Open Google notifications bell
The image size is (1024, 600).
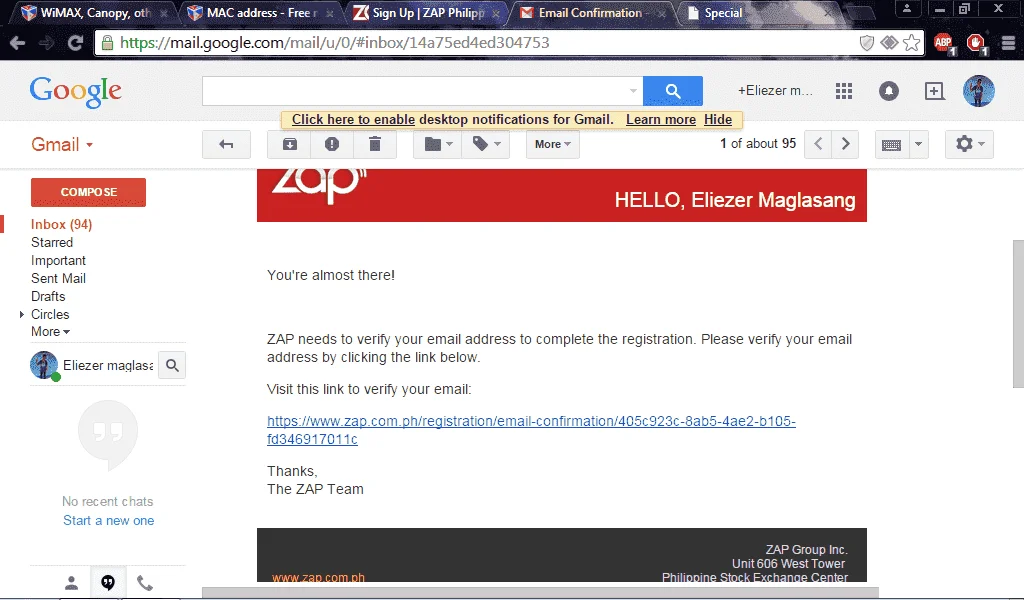pyautogui.click(x=889, y=91)
